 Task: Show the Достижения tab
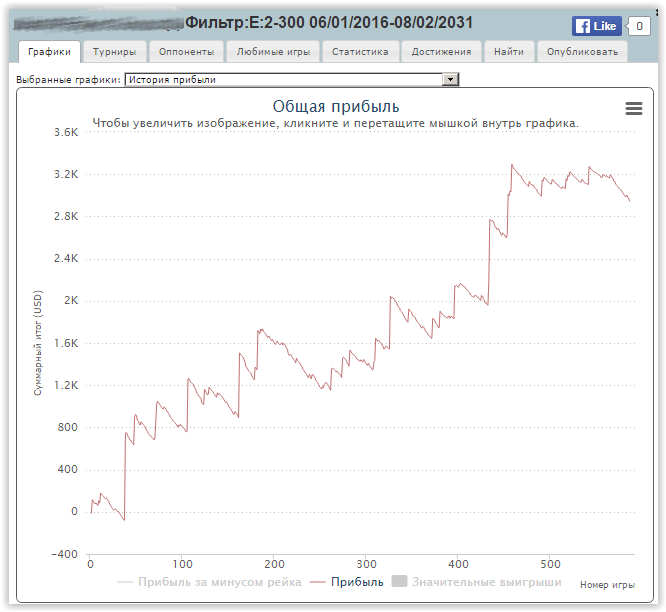(441, 52)
